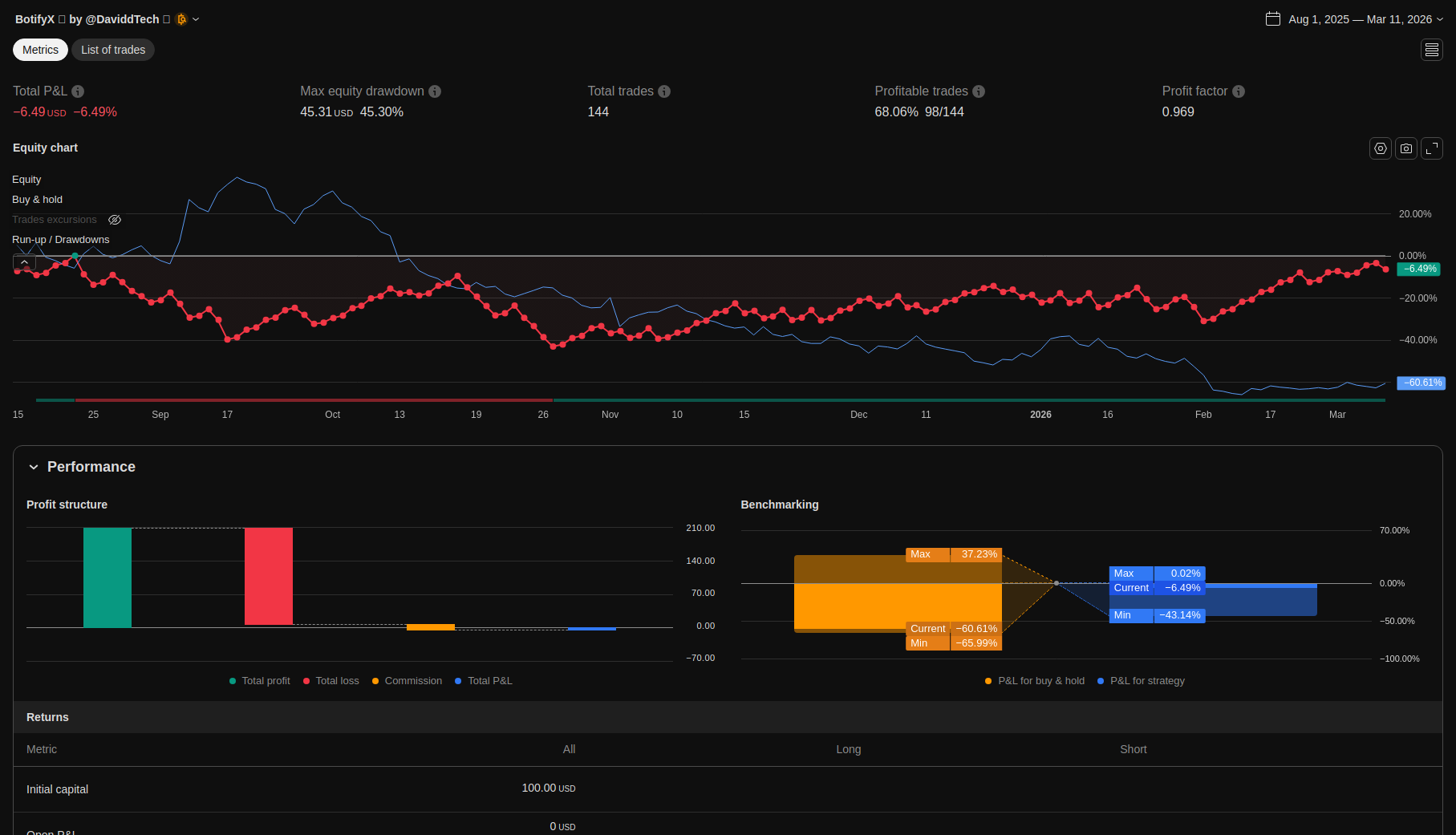Collapse the equity chart legend with up-arrow
Viewport: 1456px width, 835px height.
pyautogui.click(x=24, y=262)
